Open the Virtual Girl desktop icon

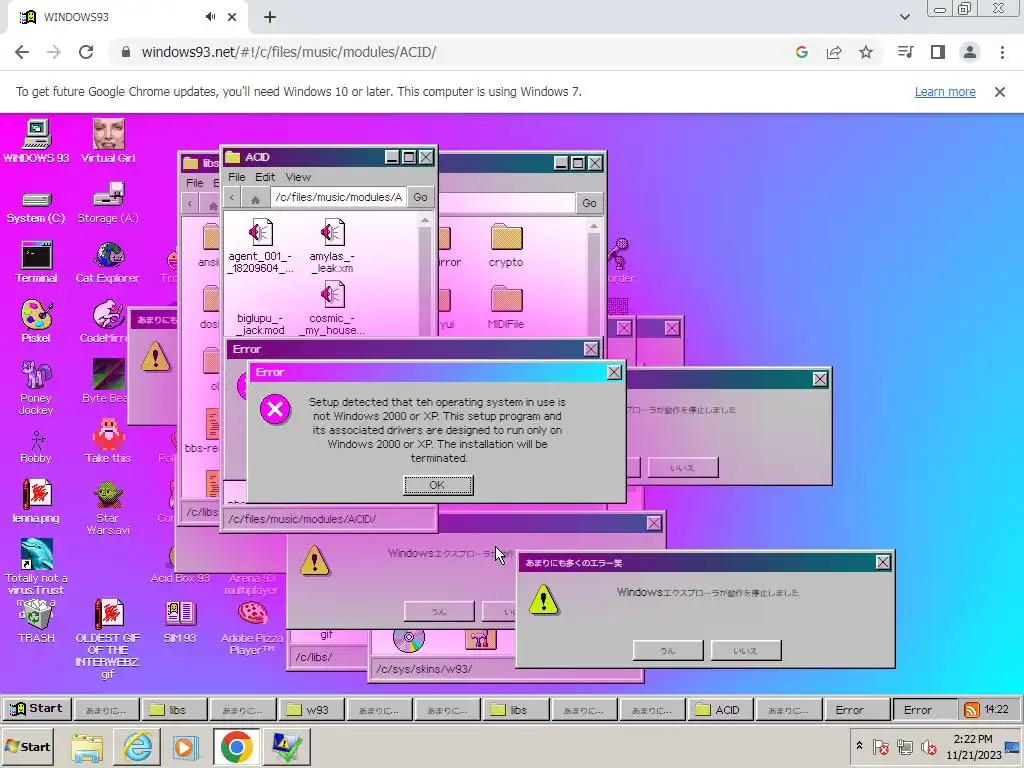click(108, 140)
